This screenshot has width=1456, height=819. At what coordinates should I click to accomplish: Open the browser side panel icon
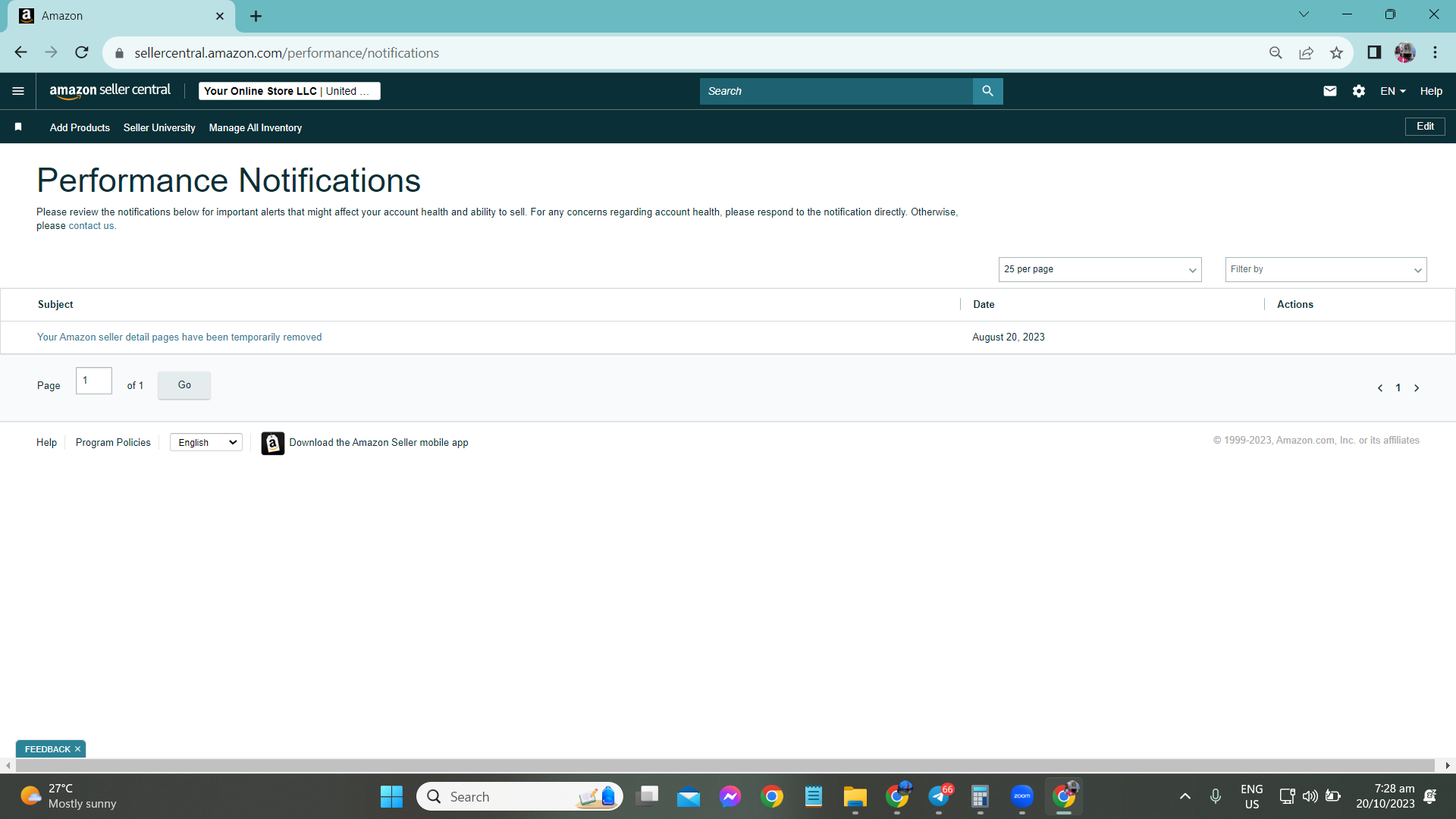coord(1374,52)
